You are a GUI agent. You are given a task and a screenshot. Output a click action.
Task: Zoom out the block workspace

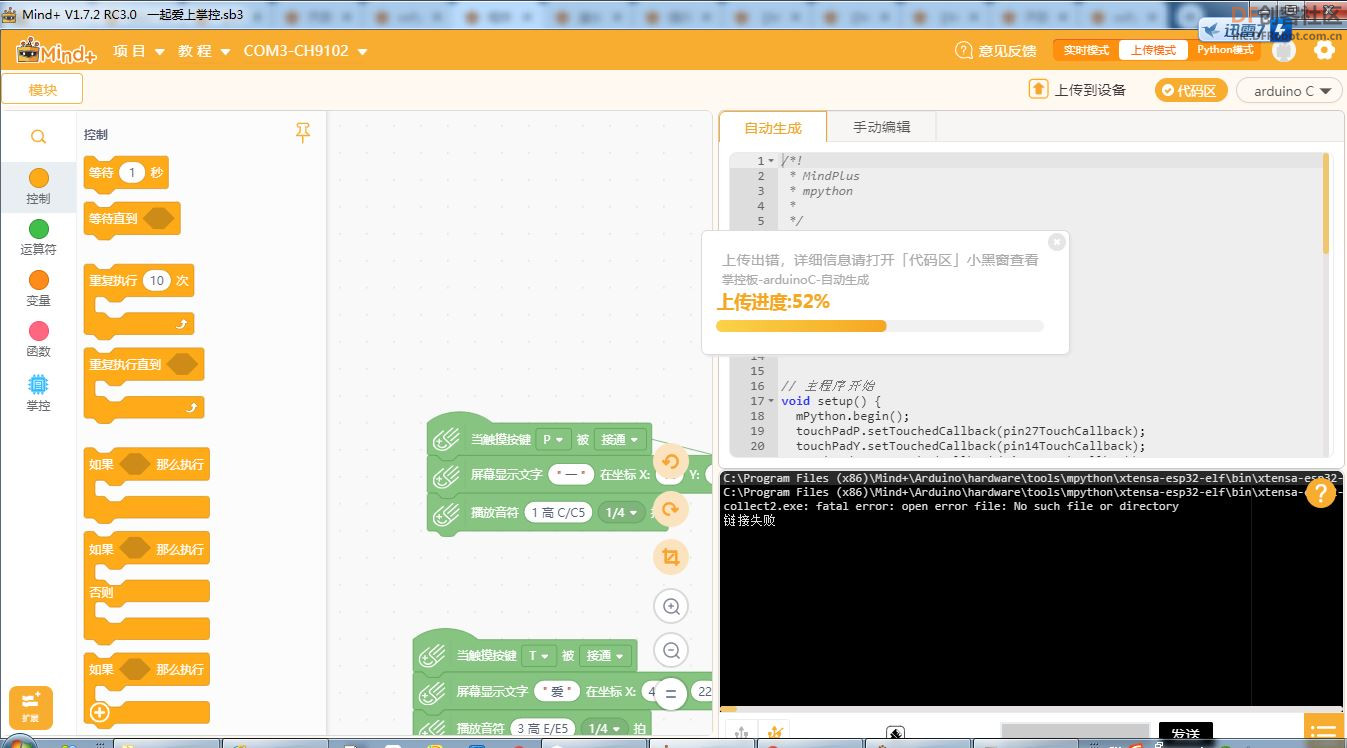[671, 650]
